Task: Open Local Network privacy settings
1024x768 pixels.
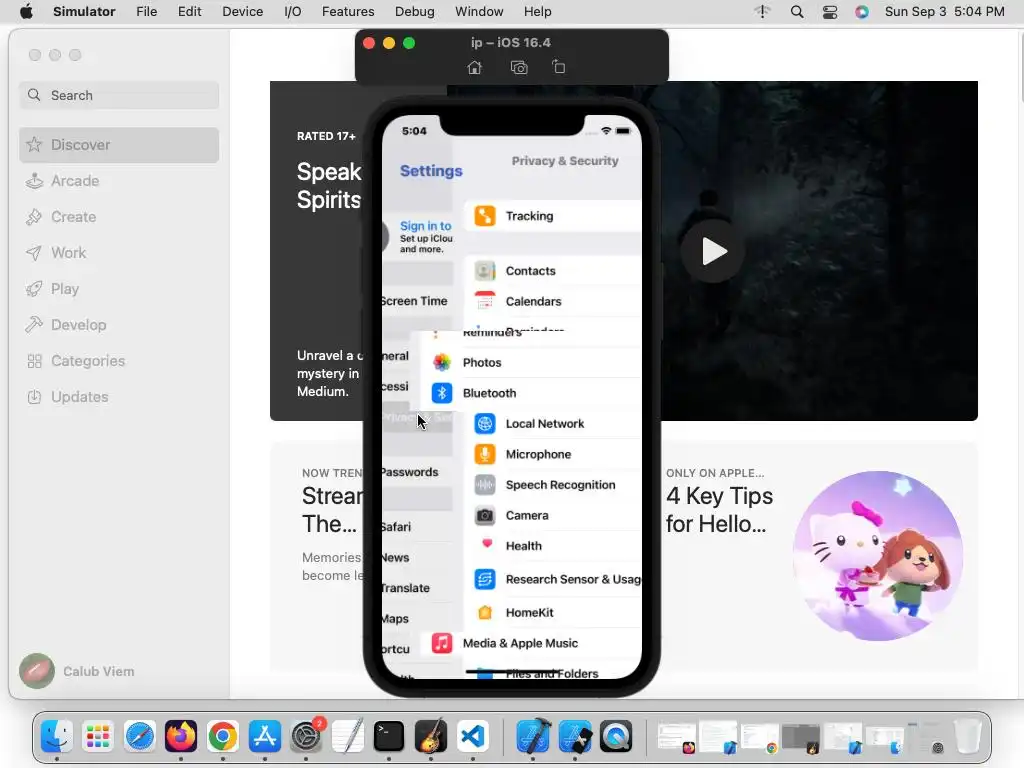Action: (x=552, y=424)
